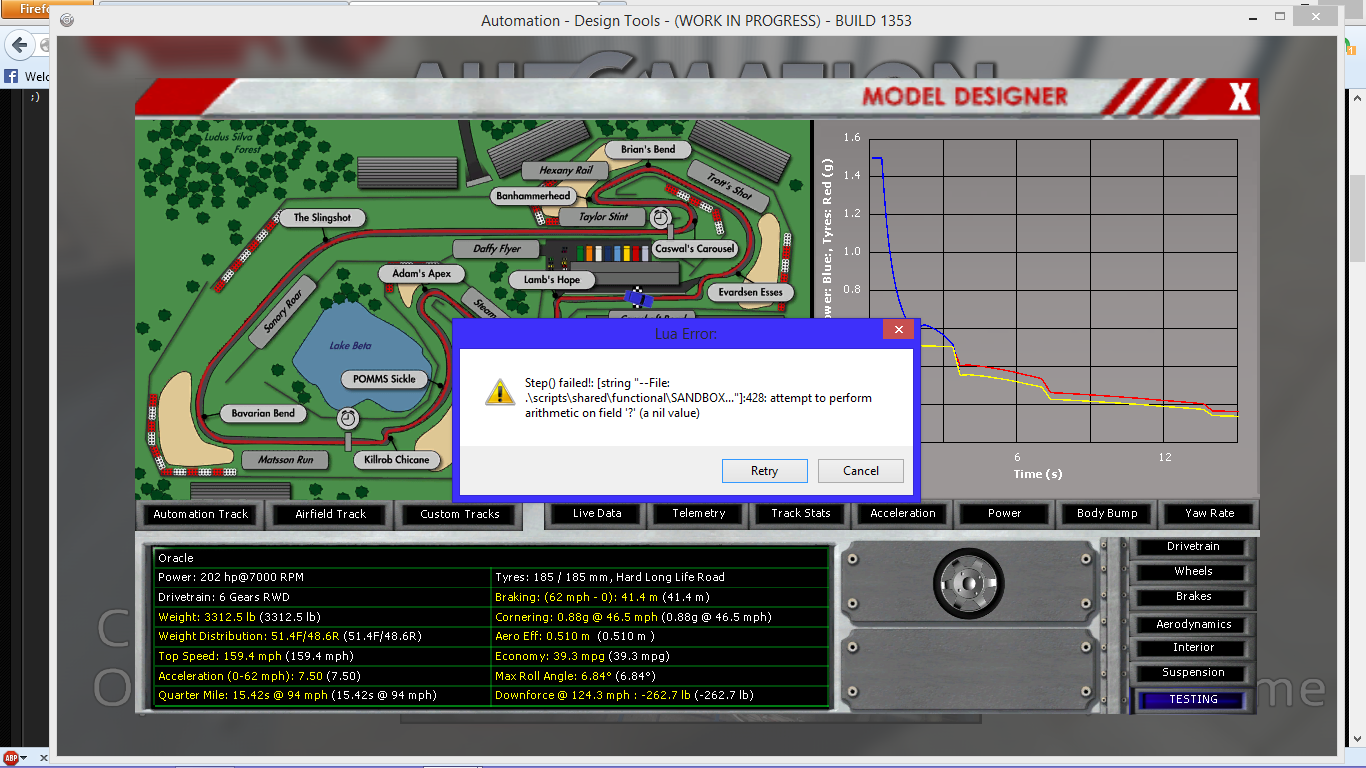Click the Taylor Stint label
The height and width of the screenshot is (768, 1366).
point(604,217)
